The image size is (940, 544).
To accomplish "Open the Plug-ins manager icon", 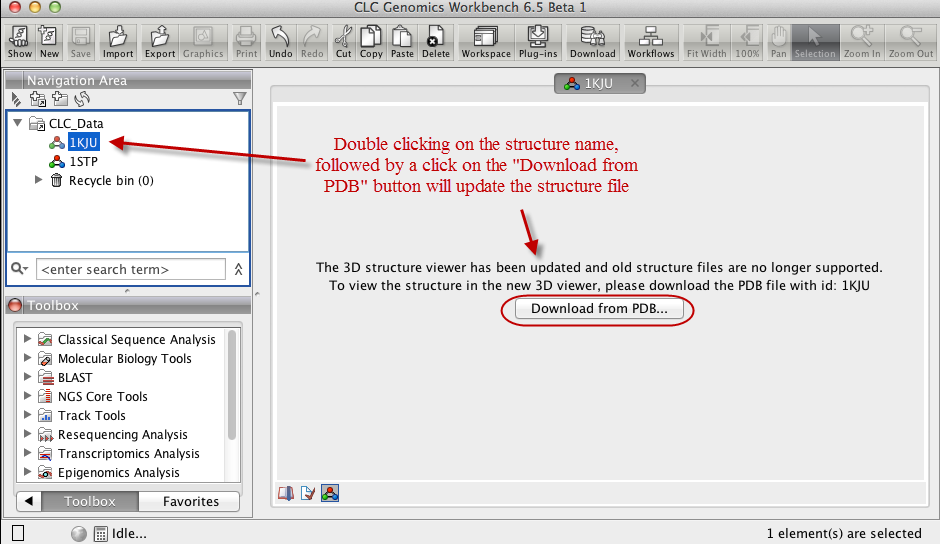I will pos(537,41).
